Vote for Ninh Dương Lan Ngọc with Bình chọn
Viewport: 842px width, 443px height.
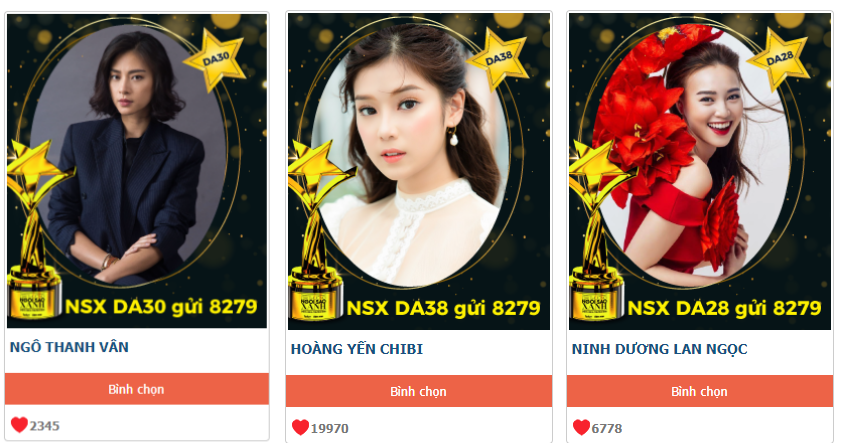tap(700, 391)
